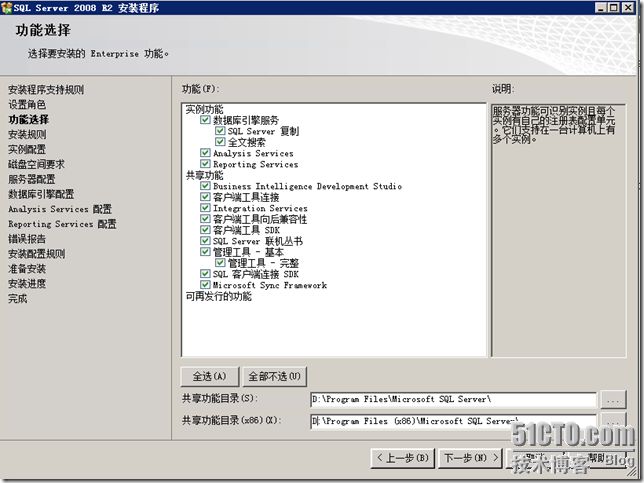This screenshot has width=644, height=483.
Task: Toggle the 管理工具 - 基本 checkbox
Action: coord(205,251)
